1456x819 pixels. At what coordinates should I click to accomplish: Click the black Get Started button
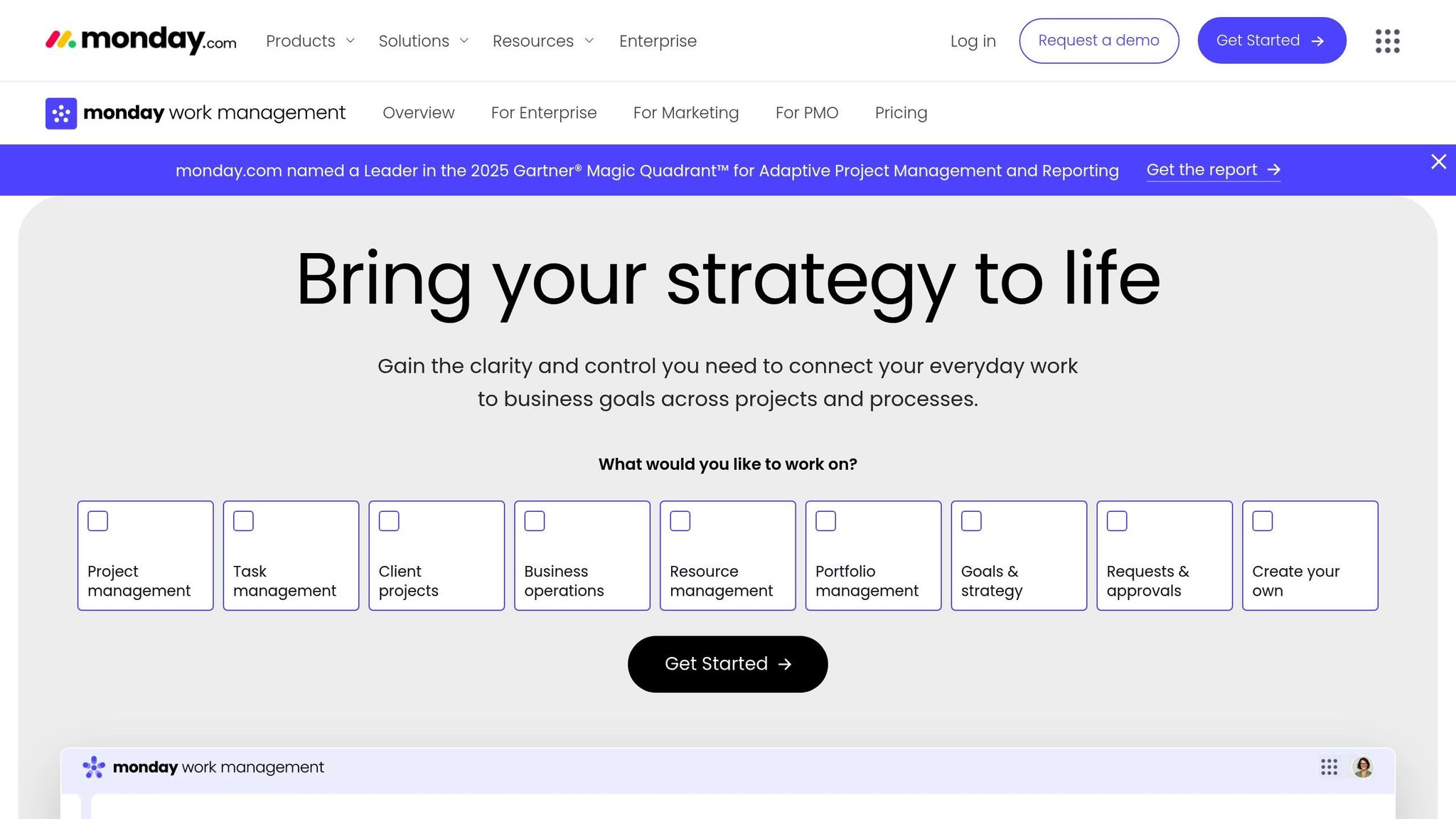pos(727,664)
